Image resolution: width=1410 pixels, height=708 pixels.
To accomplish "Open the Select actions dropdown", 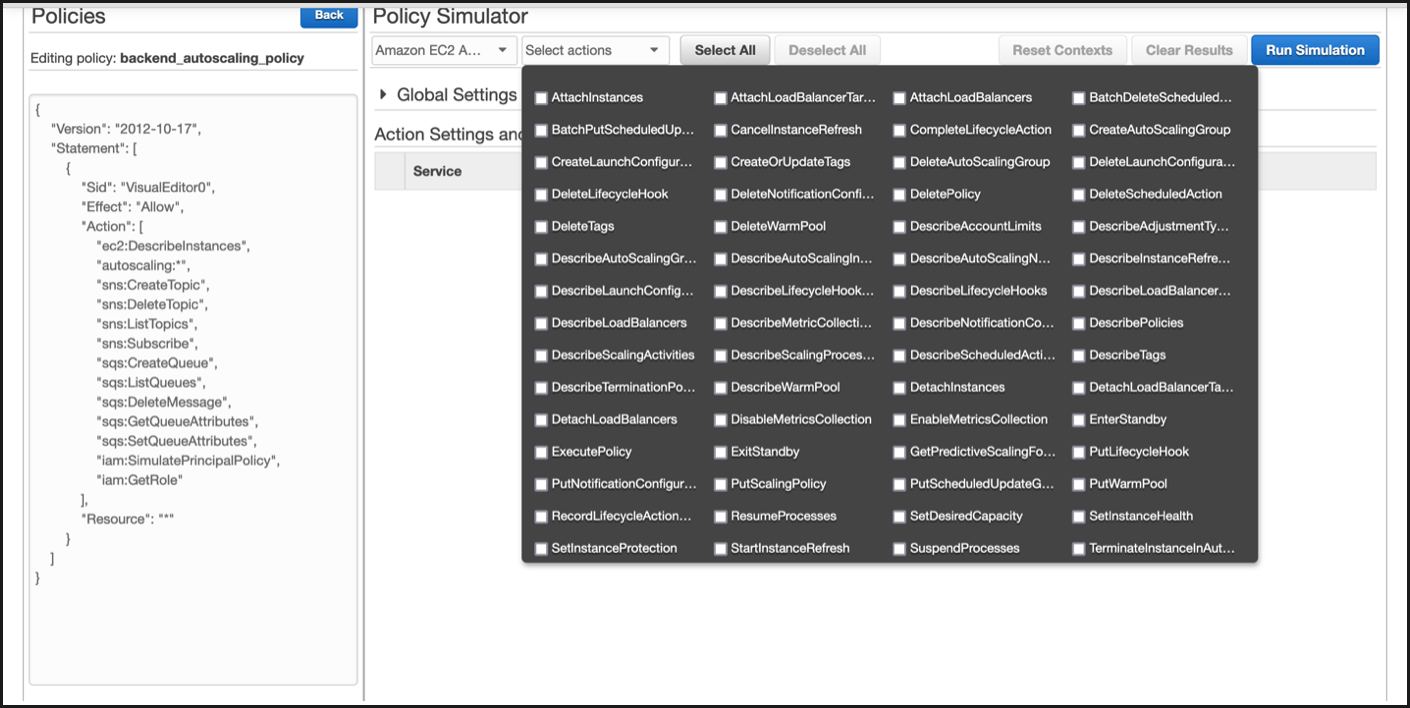I will coord(596,50).
